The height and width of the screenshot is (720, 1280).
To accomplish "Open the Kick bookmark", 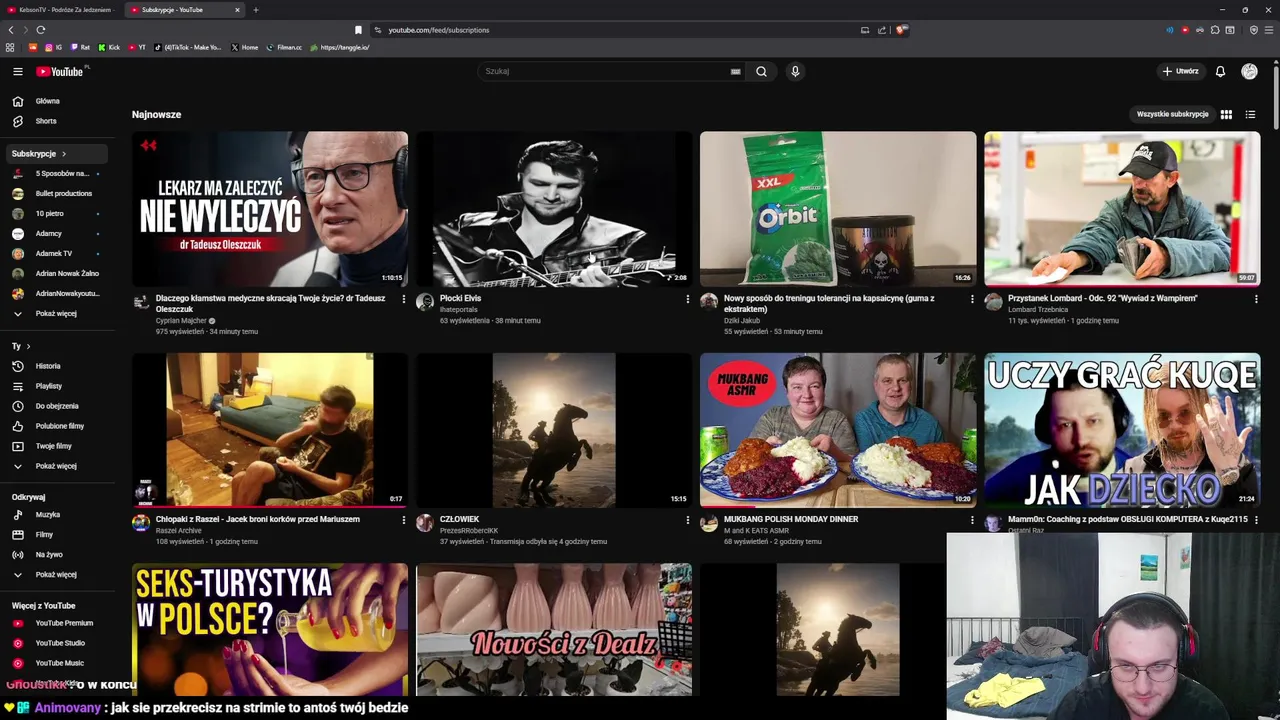I will (x=109, y=47).
